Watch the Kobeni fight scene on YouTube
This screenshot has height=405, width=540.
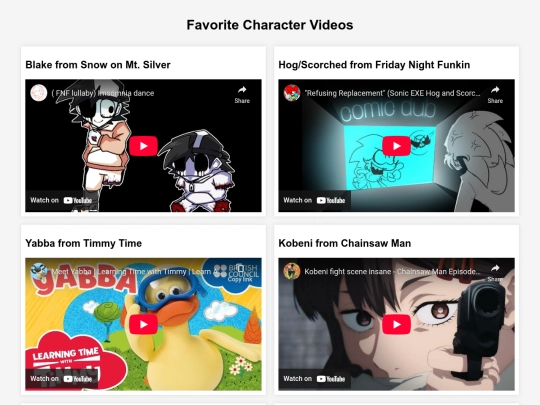tap(314, 379)
